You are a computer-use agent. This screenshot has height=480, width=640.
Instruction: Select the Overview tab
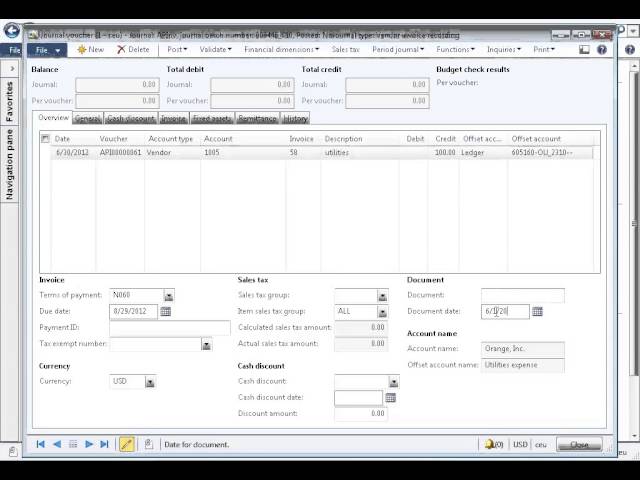click(53, 118)
